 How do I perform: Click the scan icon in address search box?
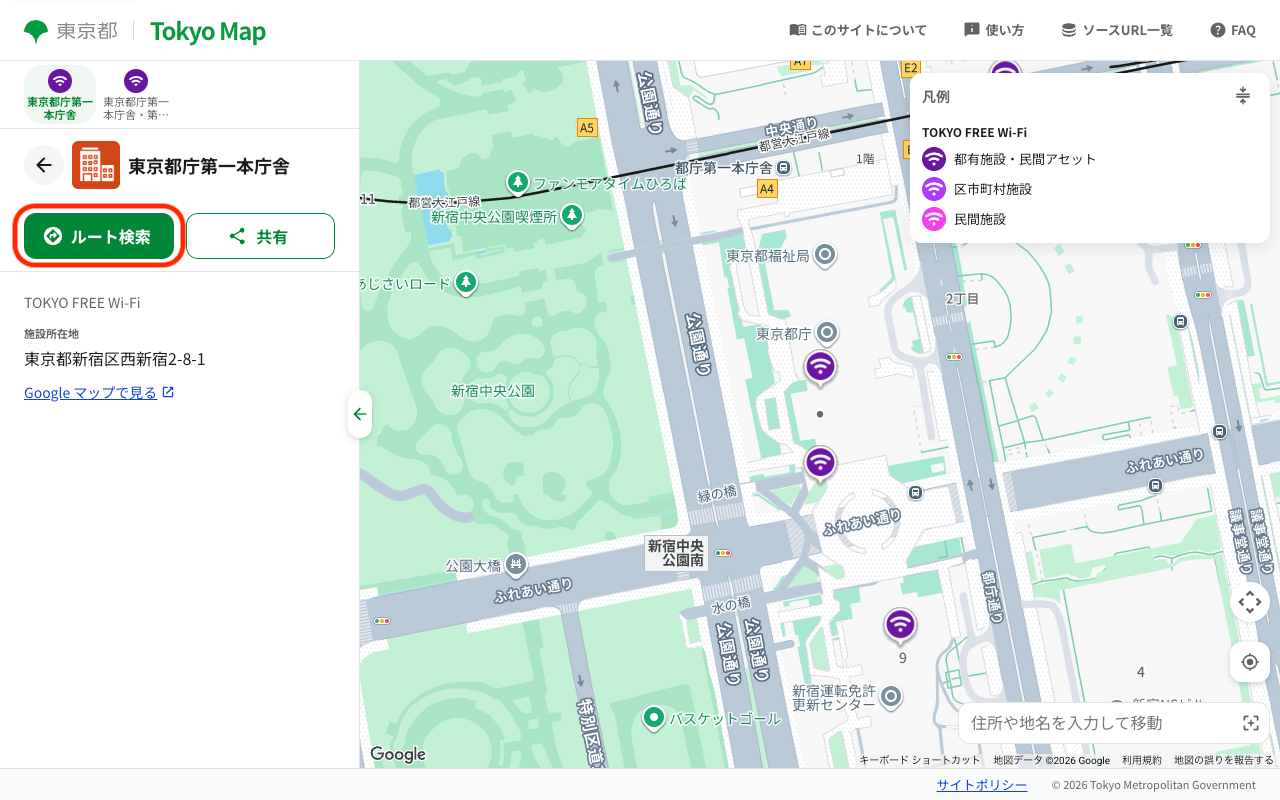coord(1250,723)
